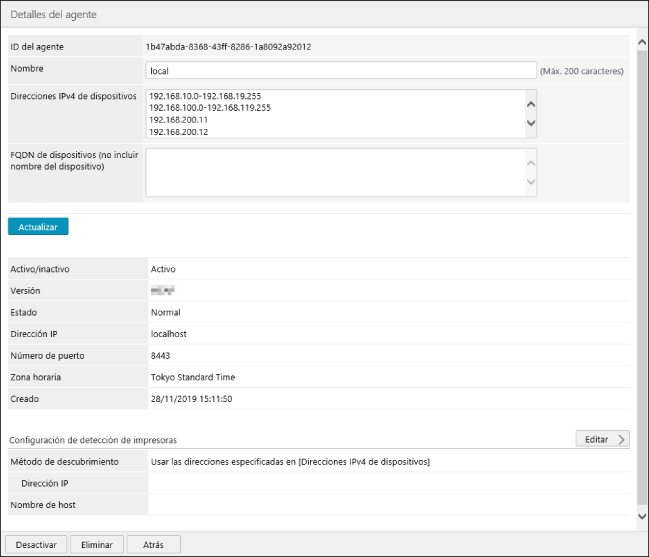Click the main page scrollbar down arrow
The height and width of the screenshot is (557, 649).
click(641, 516)
